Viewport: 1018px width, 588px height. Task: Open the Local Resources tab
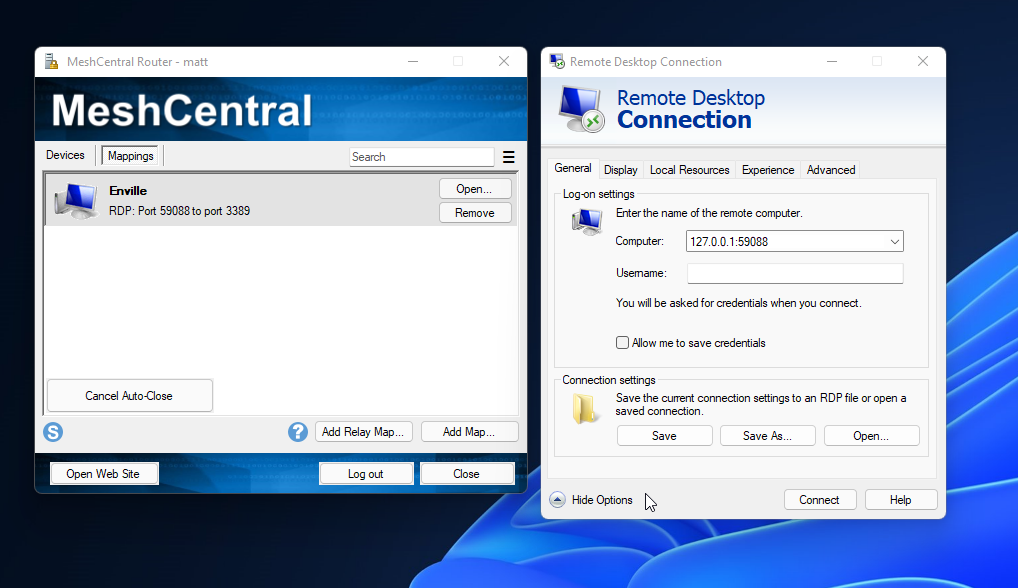pyautogui.click(x=689, y=169)
